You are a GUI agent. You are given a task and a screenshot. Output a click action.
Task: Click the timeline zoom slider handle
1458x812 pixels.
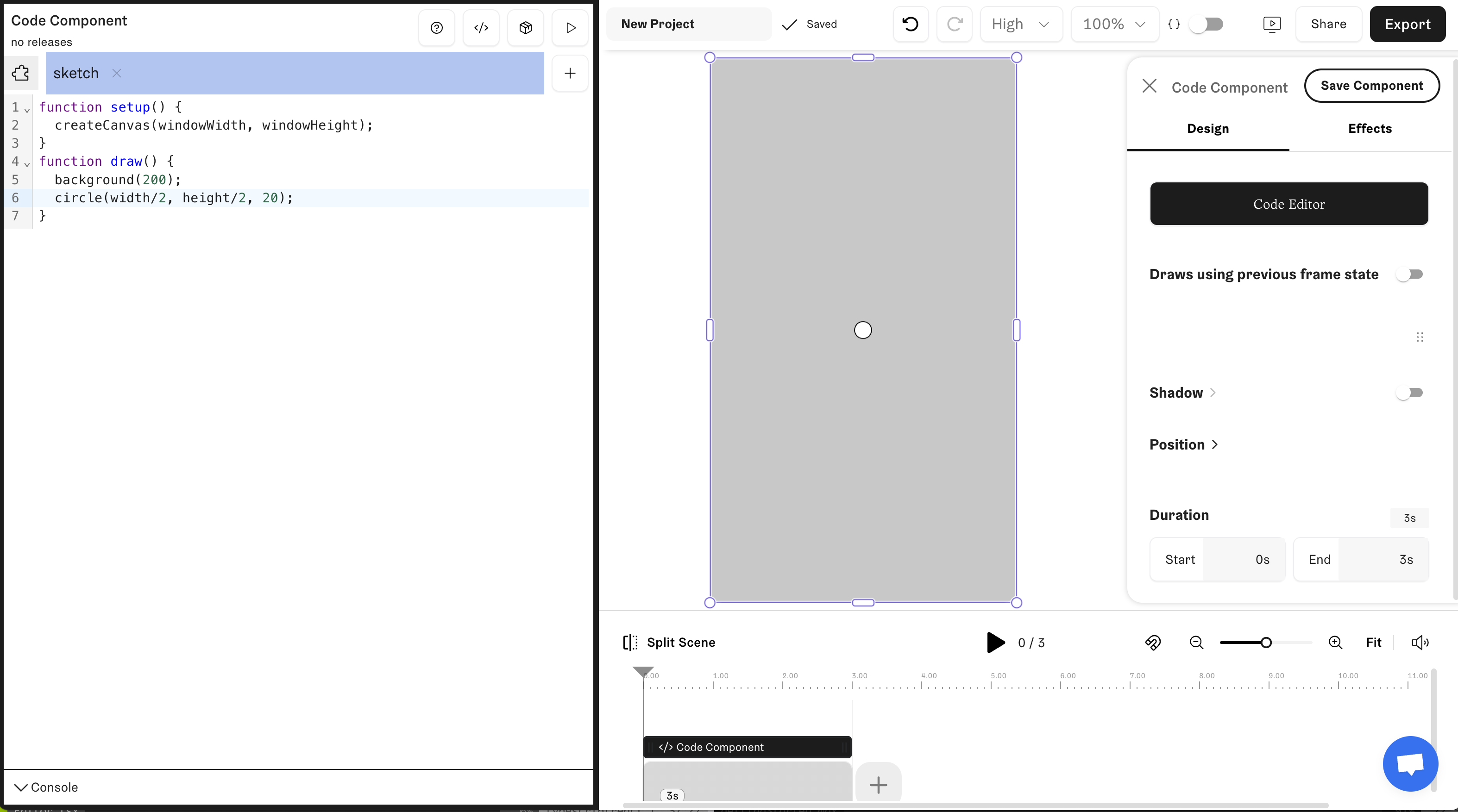point(1266,642)
